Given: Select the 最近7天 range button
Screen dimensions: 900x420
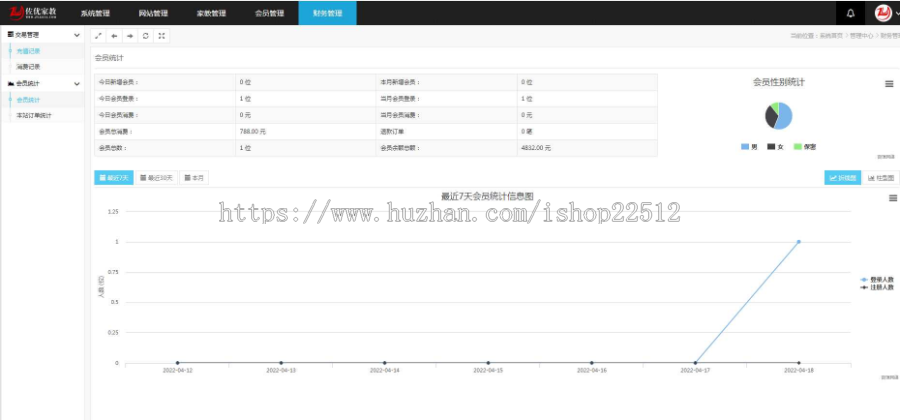Looking at the screenshot, I should [114, 178].
